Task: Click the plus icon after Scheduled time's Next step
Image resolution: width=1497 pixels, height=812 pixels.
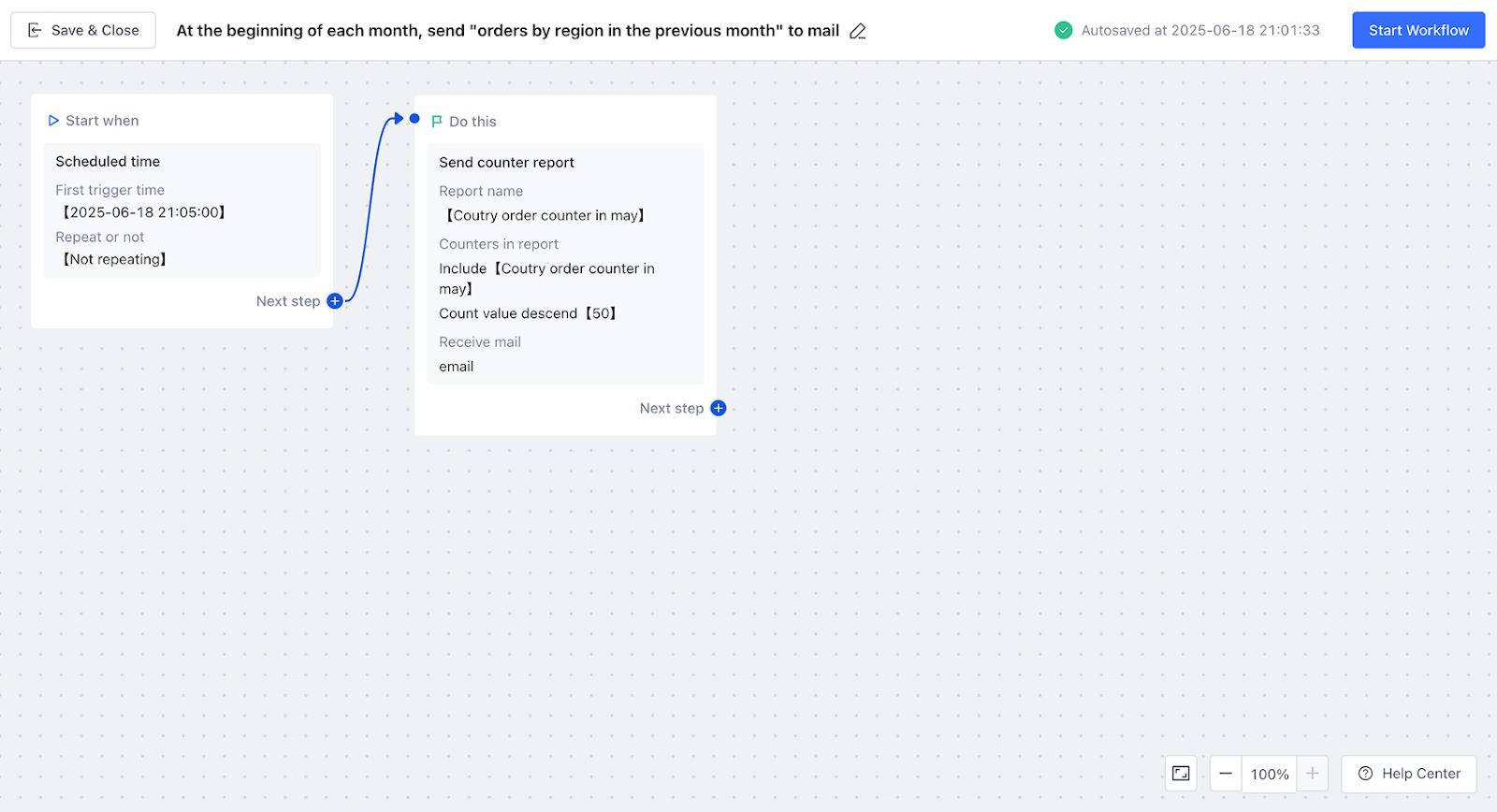Action: pyautogui.click(x=334, y=301)
